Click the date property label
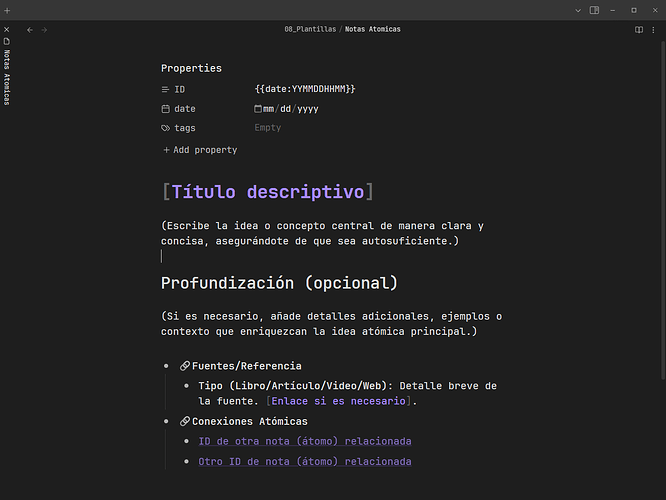The image size is (666, 500). point(185,109)
